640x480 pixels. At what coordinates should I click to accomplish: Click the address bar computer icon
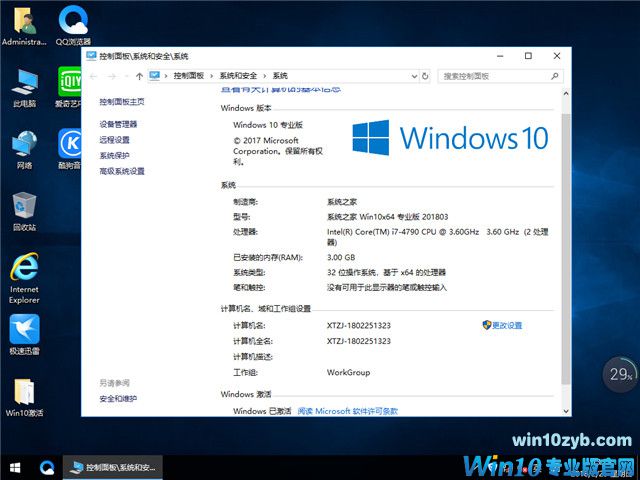point(154,76)
